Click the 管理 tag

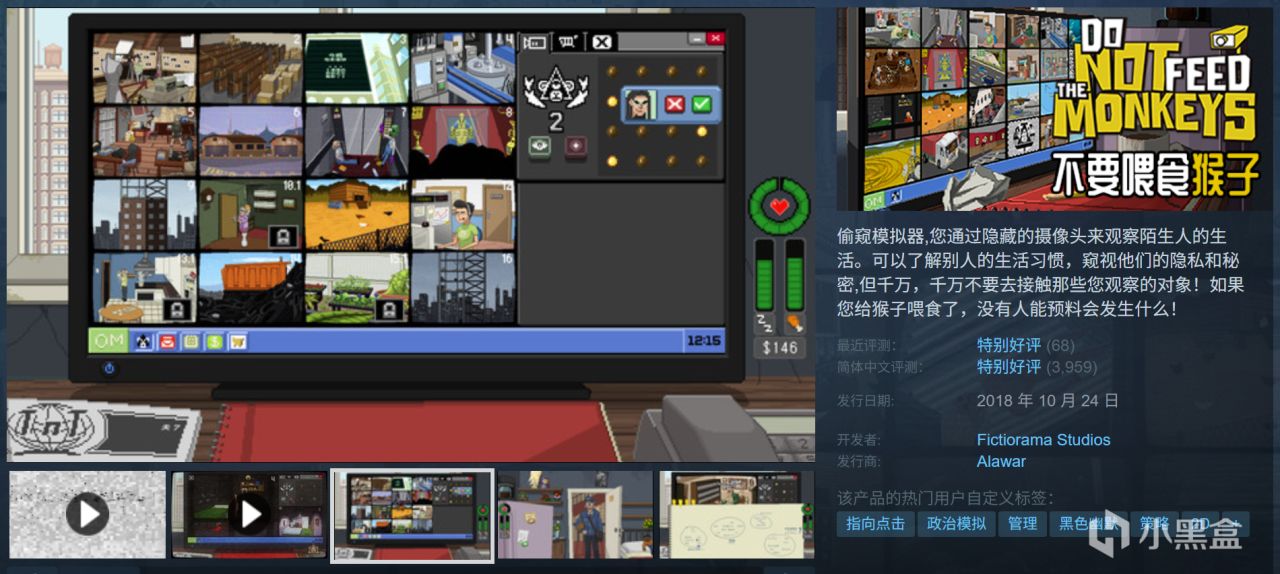click(x=1022, y=523)
